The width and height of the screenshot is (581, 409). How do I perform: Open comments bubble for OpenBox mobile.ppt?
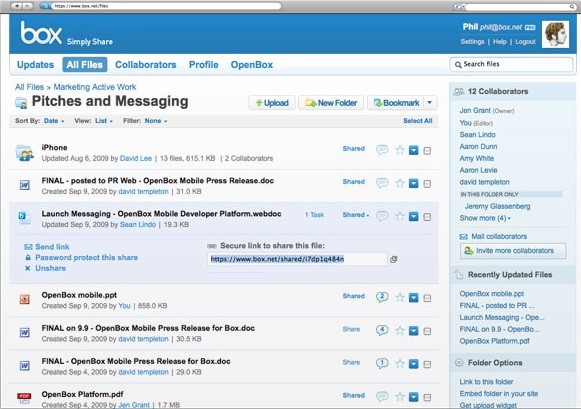(382, 297)
